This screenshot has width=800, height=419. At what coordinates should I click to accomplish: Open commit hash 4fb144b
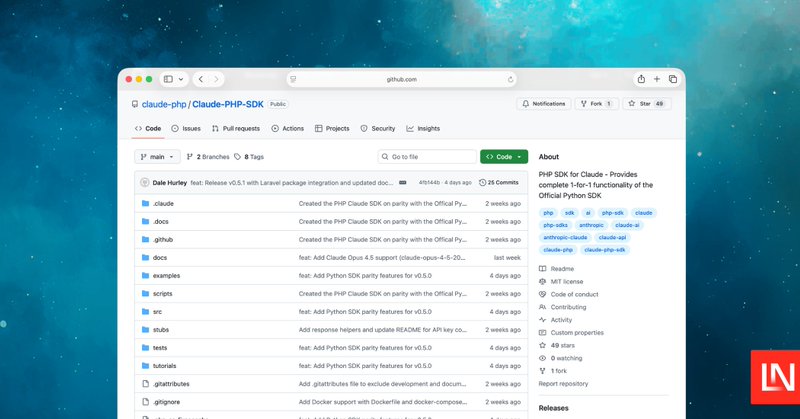click(429, 183)
